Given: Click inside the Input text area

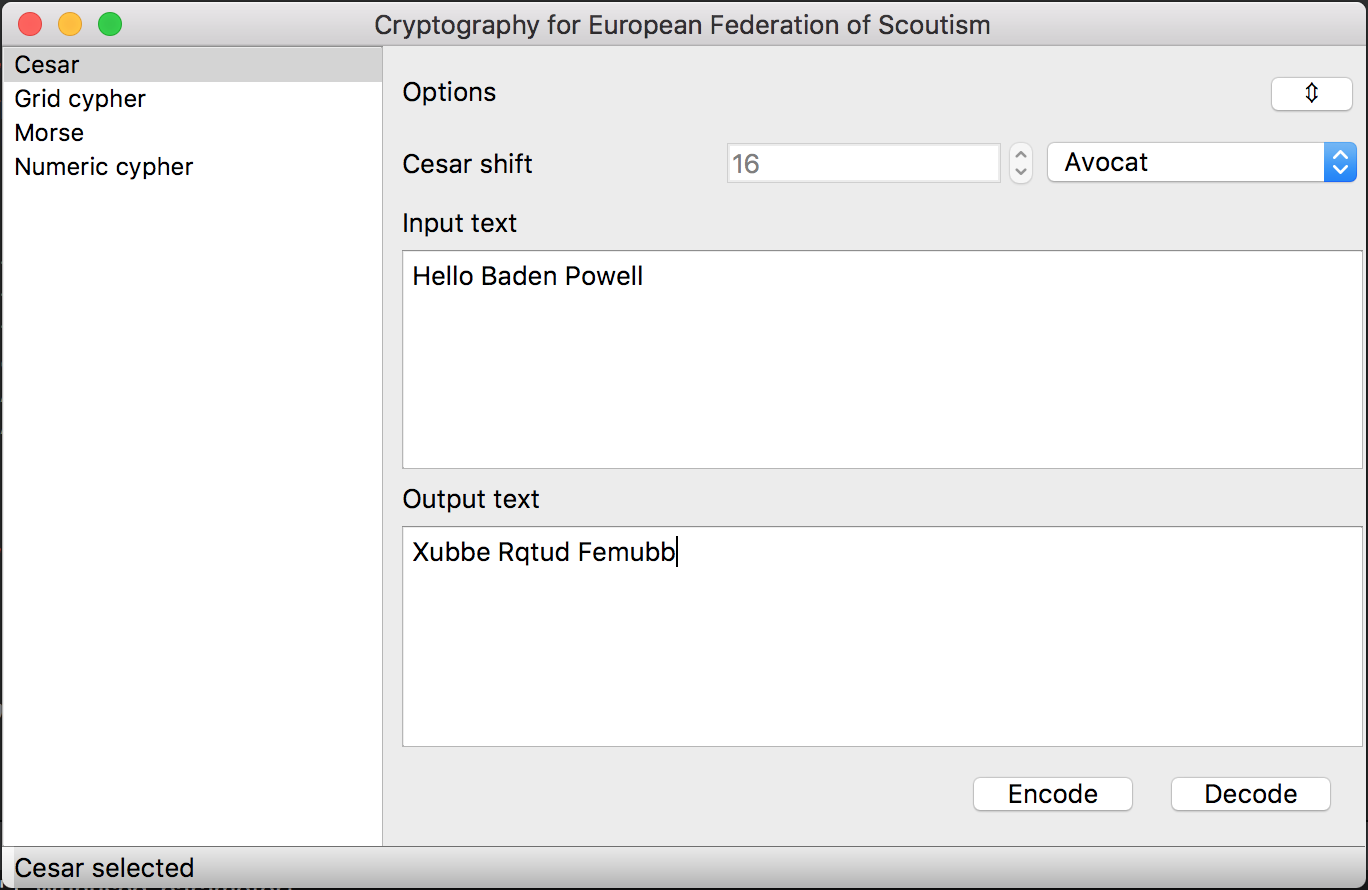Looking at the screenshot, I should coord(882,359).
